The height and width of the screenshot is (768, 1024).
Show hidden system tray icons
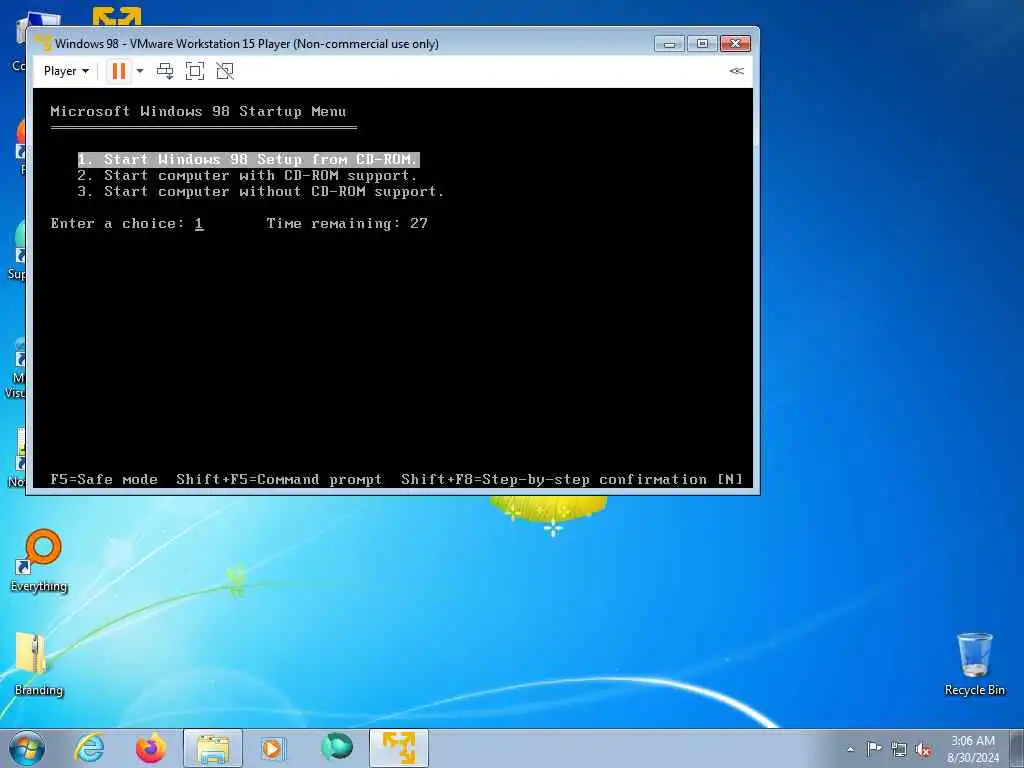point(850,749)
